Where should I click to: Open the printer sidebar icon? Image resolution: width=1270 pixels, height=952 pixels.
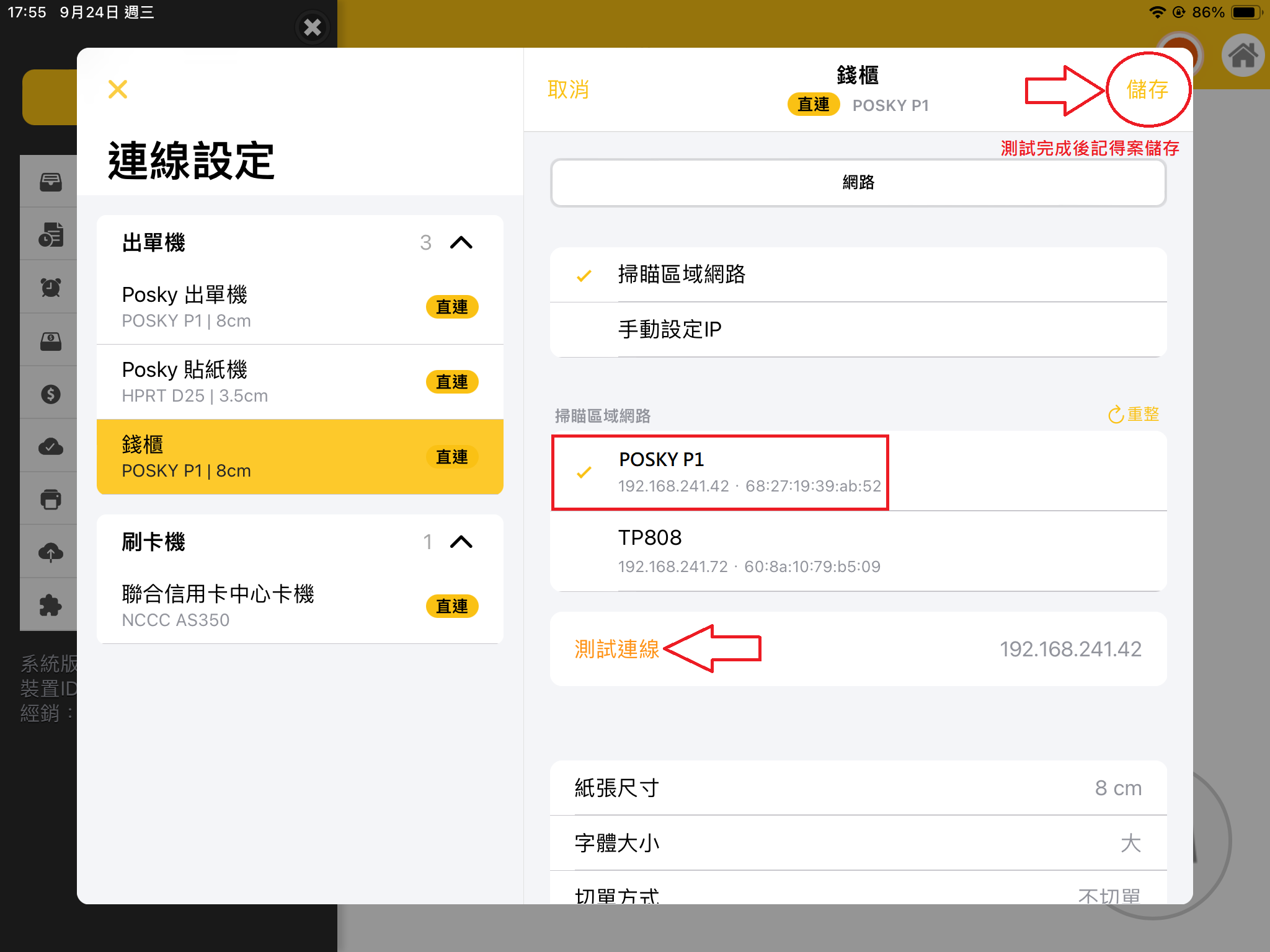[x=50, y=500]
